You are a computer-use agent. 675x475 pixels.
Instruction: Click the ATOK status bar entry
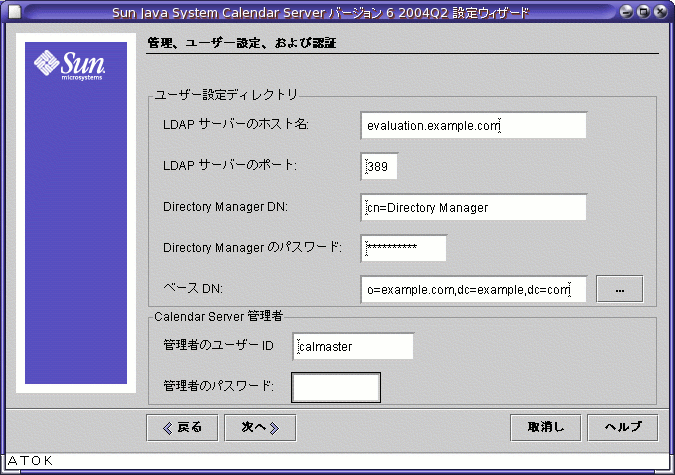coord(30,461)
